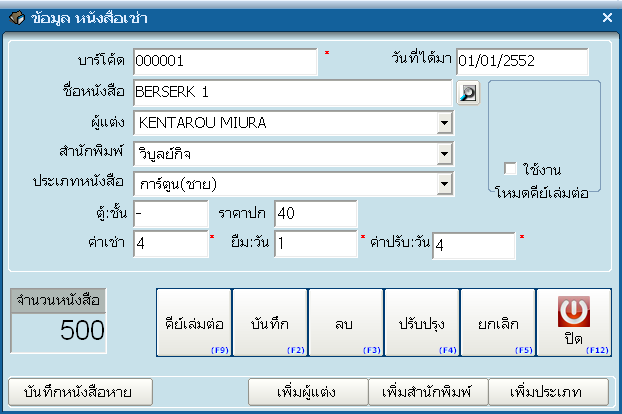The height and width of the screenshot is (414, 622).
Task: Click the บันทึก (F2) save button
Action: tap(270, 323)
